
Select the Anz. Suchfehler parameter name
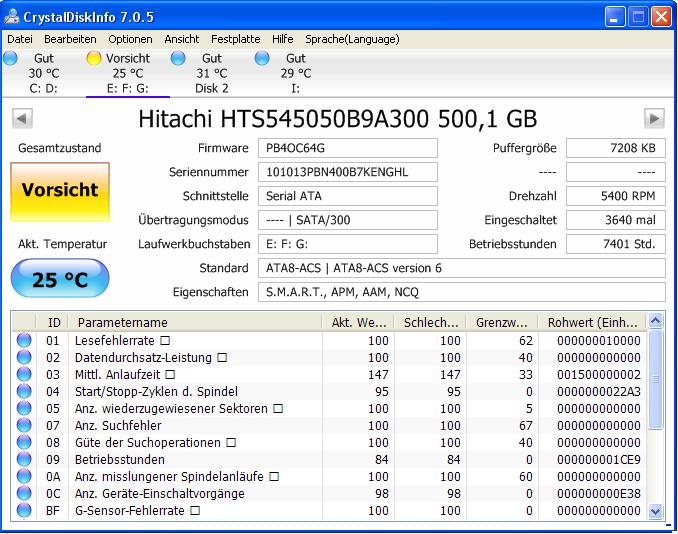pos(118,425)
